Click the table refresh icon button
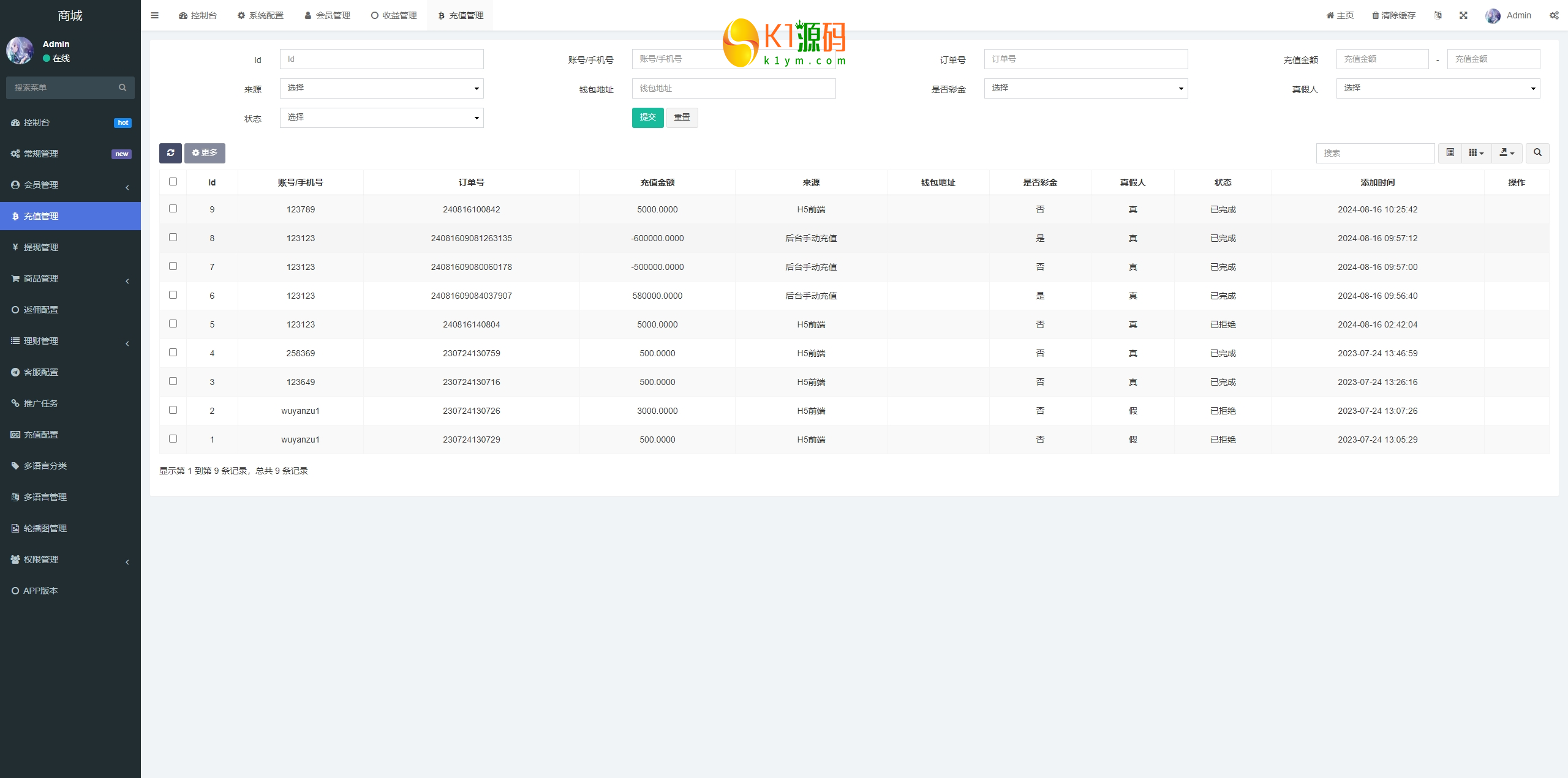The height and width of the screenshot is (778, 1568). point(170,153)
